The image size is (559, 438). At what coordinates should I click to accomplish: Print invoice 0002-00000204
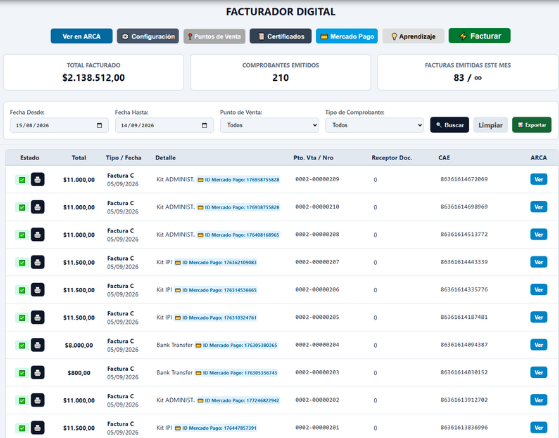pyautogui.click(x=37, y=345)
